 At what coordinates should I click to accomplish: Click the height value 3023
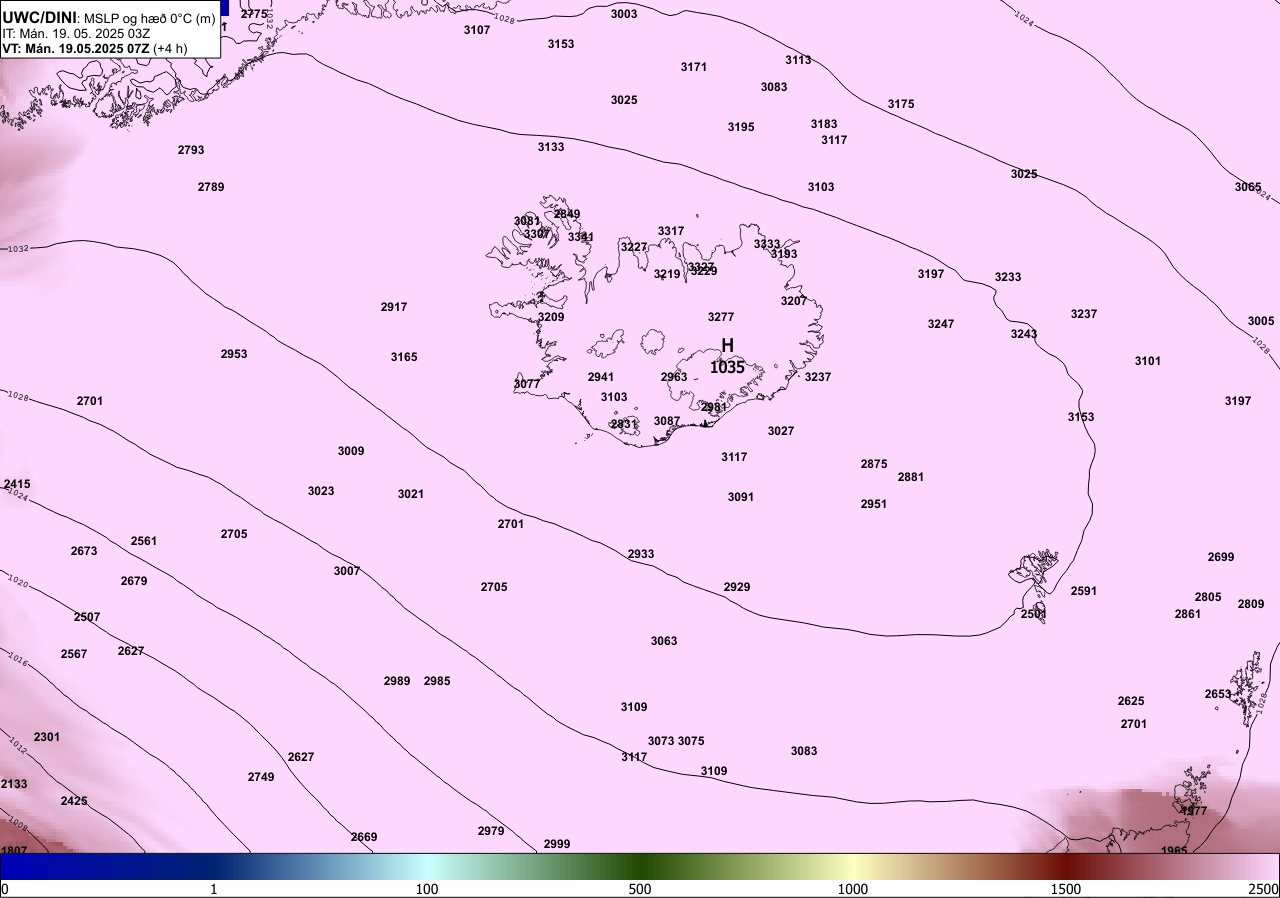pos(321,491)
